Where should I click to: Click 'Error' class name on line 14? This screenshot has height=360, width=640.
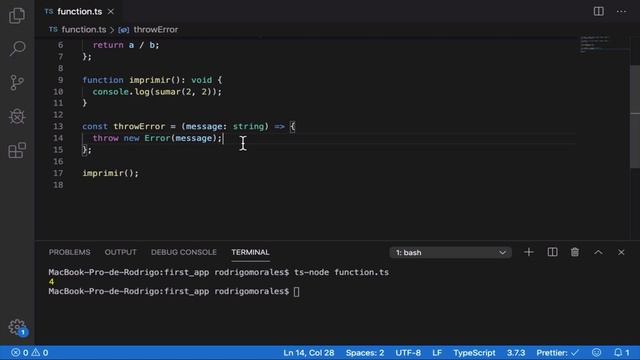coord(157,138)
